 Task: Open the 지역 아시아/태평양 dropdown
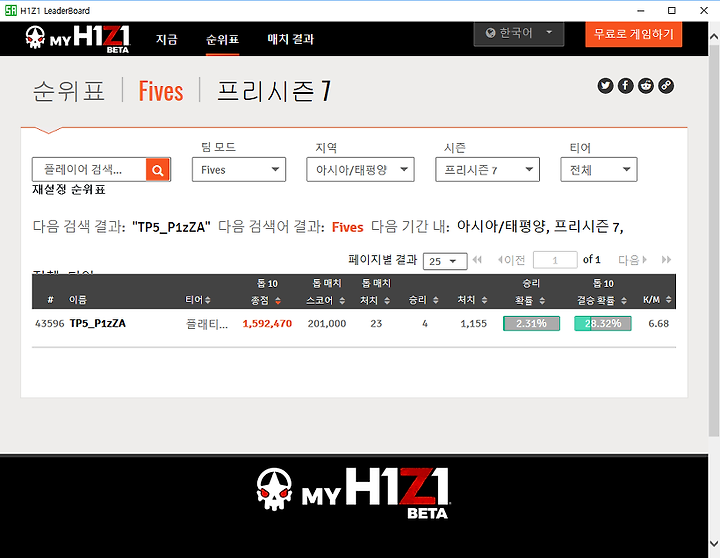tap(360, 170)
